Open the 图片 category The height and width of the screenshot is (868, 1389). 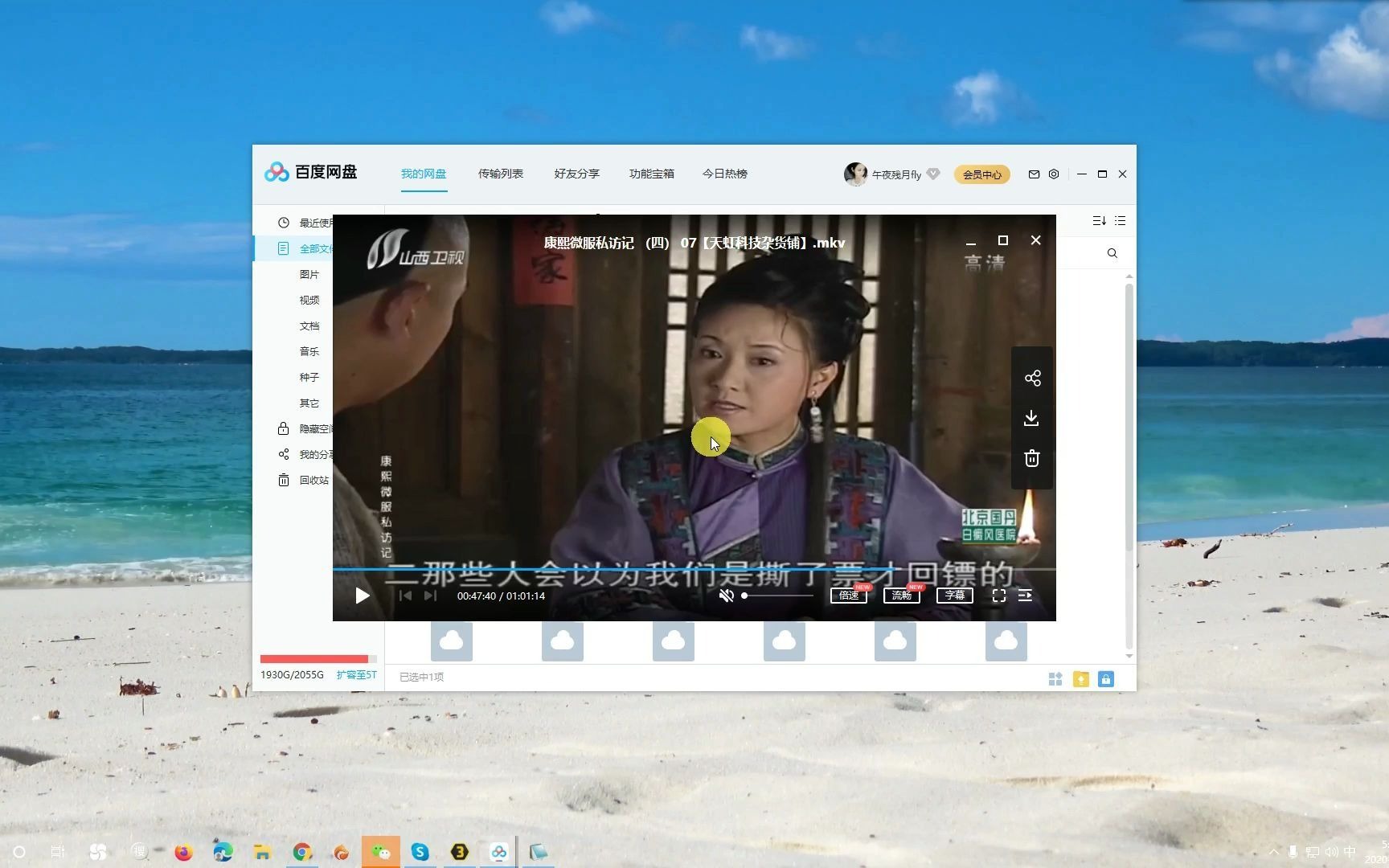309,274
